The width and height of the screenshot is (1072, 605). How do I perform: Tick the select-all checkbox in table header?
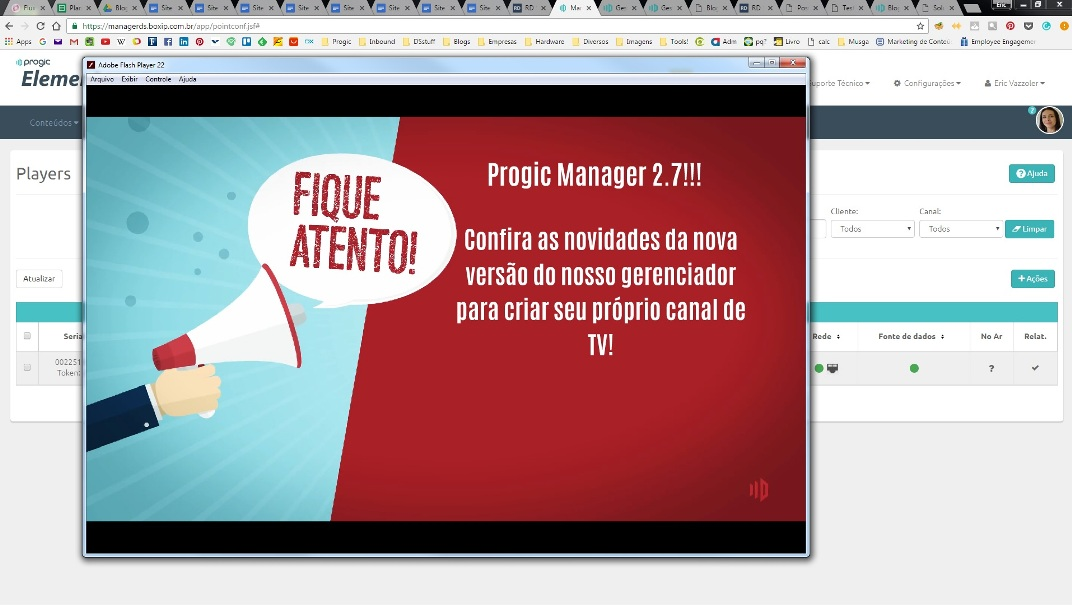click(27, 336)
